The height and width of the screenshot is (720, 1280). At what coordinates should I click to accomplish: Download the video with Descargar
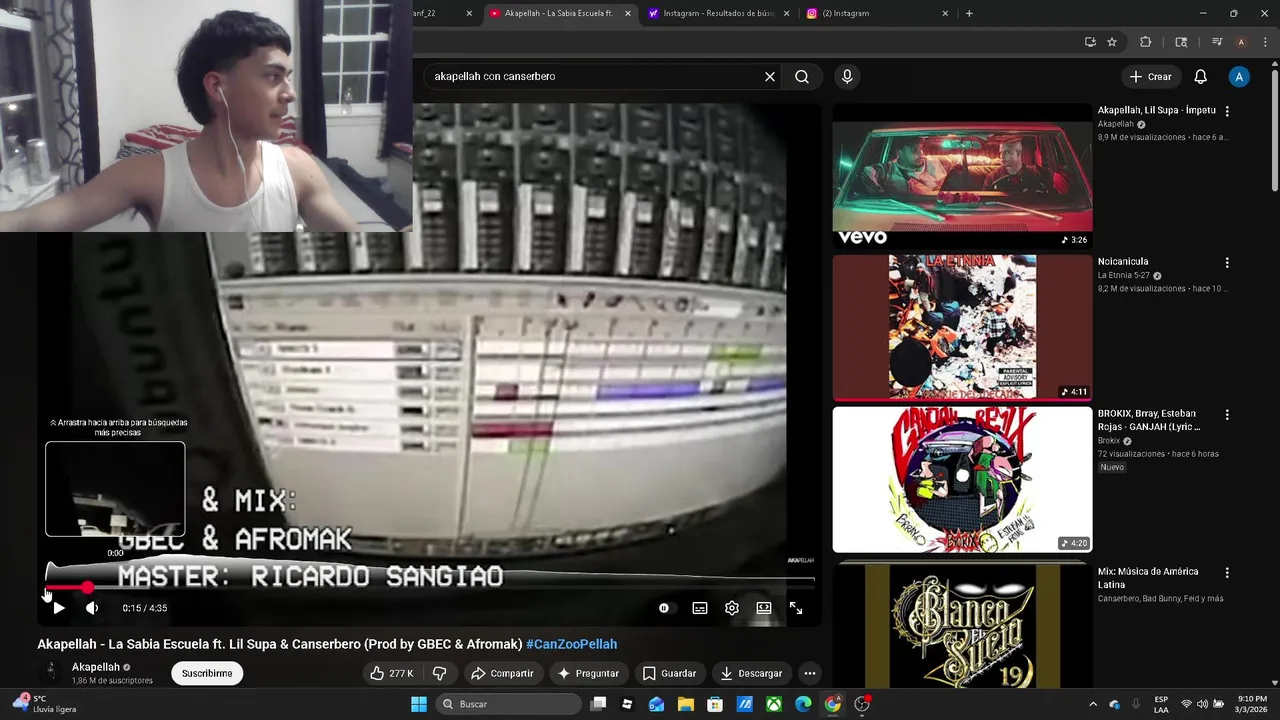click(751, 673)
